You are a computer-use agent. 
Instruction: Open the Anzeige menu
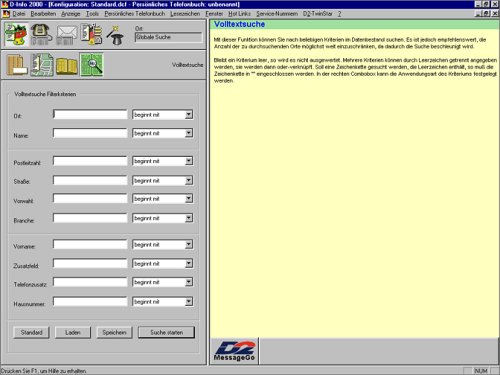71,14
